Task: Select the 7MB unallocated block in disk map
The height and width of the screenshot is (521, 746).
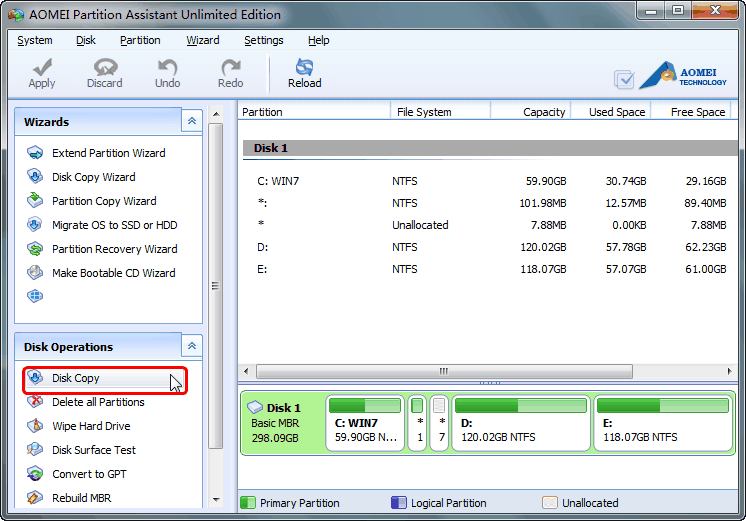Action: 439,423
